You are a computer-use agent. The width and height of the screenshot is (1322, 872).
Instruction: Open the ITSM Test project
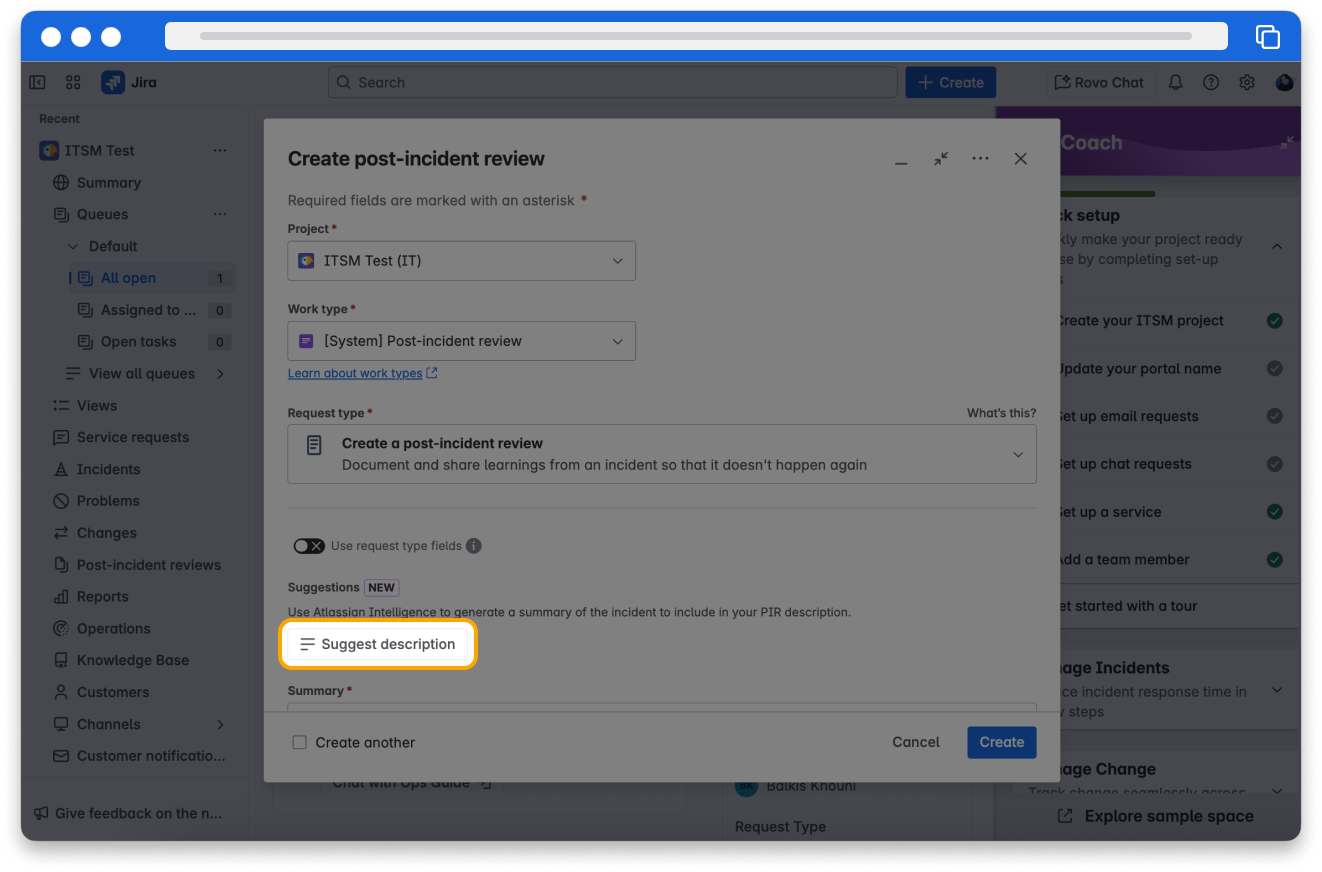click(100, 151)
